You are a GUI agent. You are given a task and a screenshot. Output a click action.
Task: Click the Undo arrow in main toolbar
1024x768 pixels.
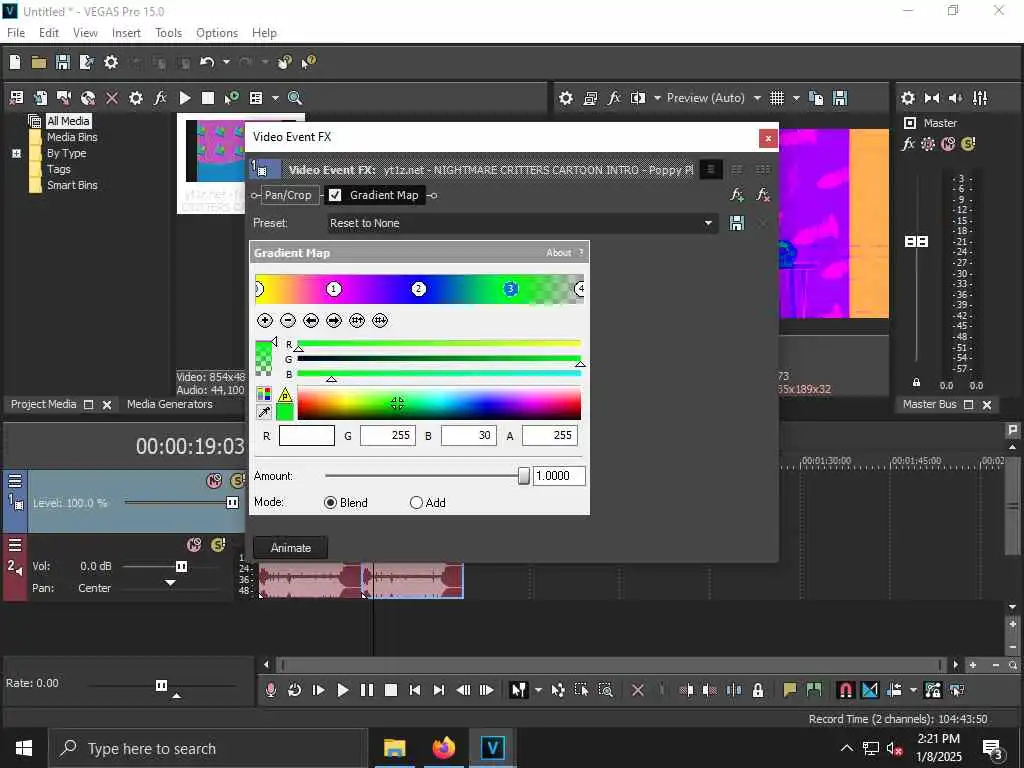click(207, 62)
